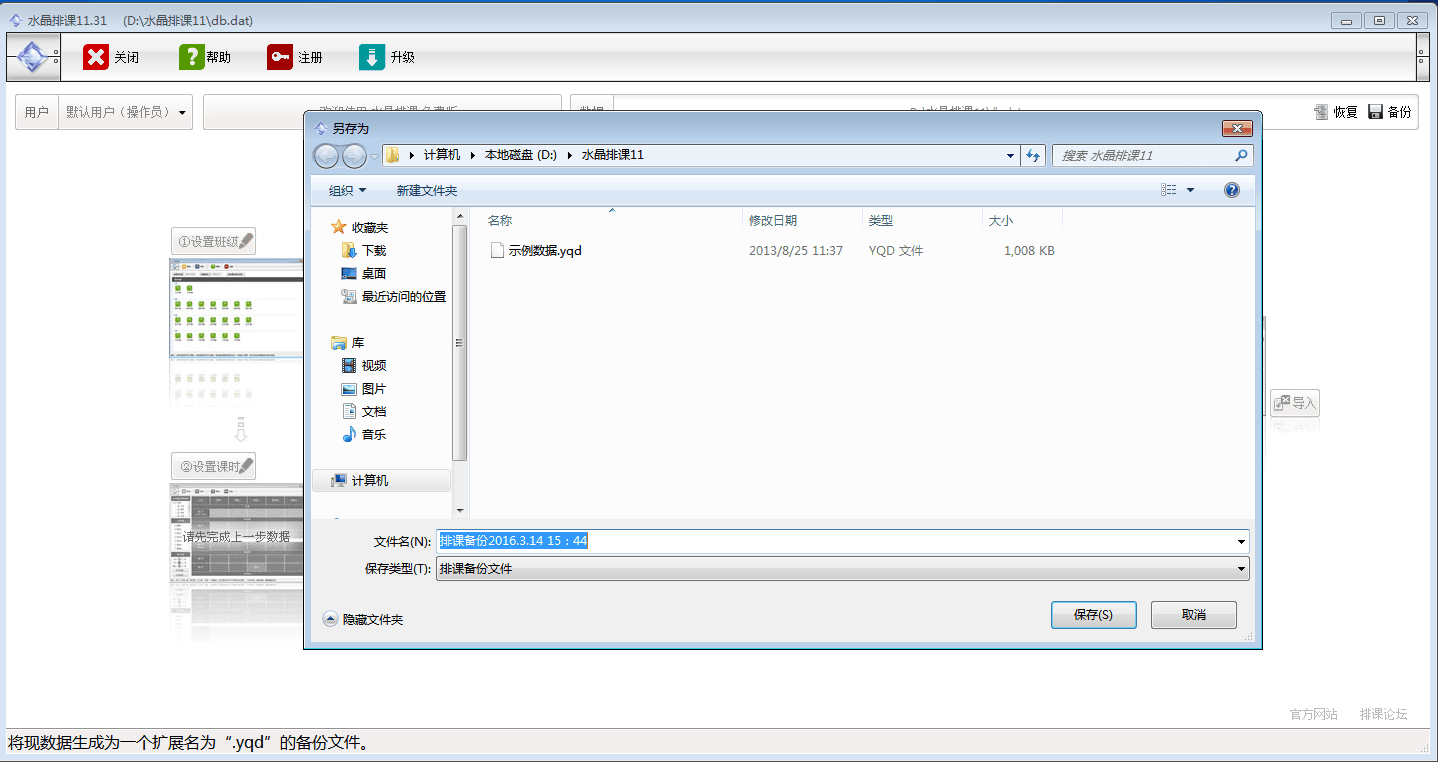This screenshot has height=762, width=1438.
Task: Click the 取消 cancel button
Action: (1193, 615)
